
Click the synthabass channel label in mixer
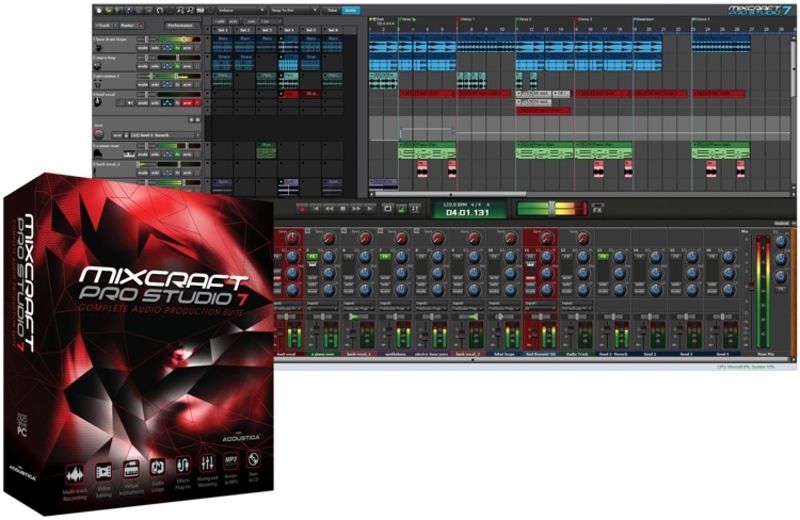coord(395,354)
